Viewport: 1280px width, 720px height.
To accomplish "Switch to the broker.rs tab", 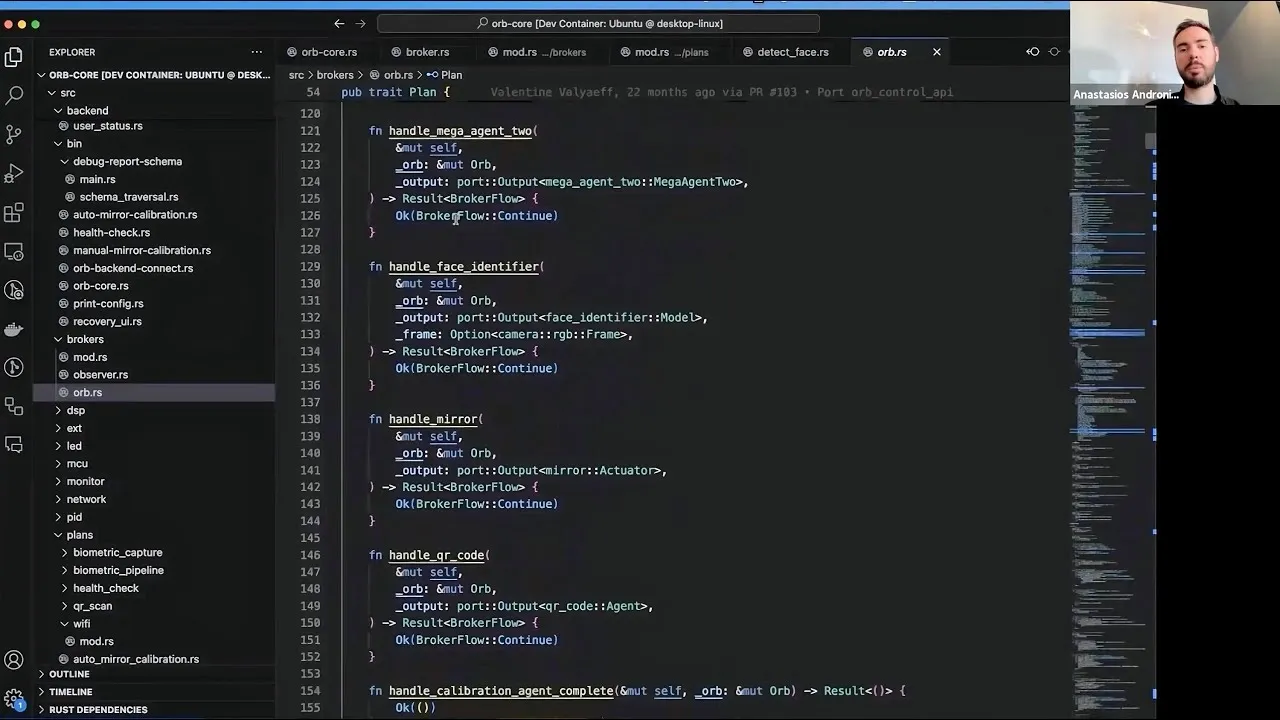I will pyautogui.click(x=427, y=52).
